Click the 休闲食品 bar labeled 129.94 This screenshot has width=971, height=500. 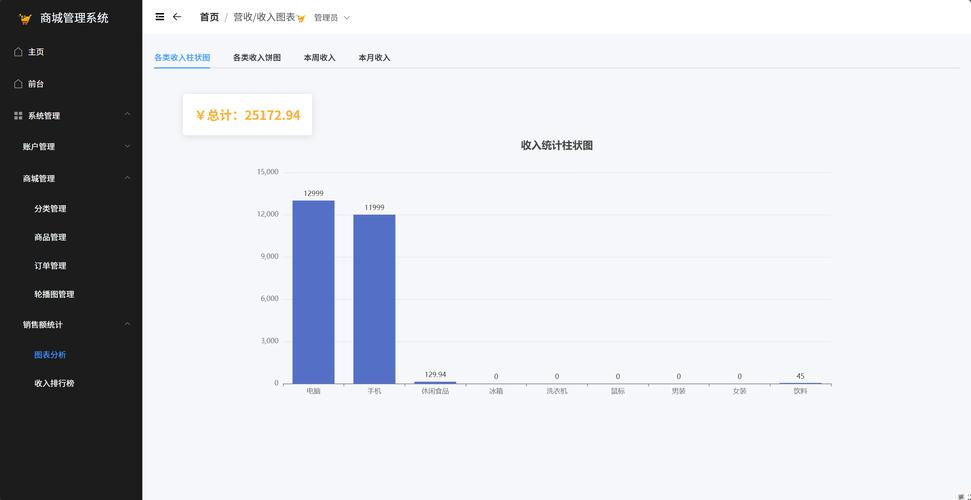(x=435, y=382)
